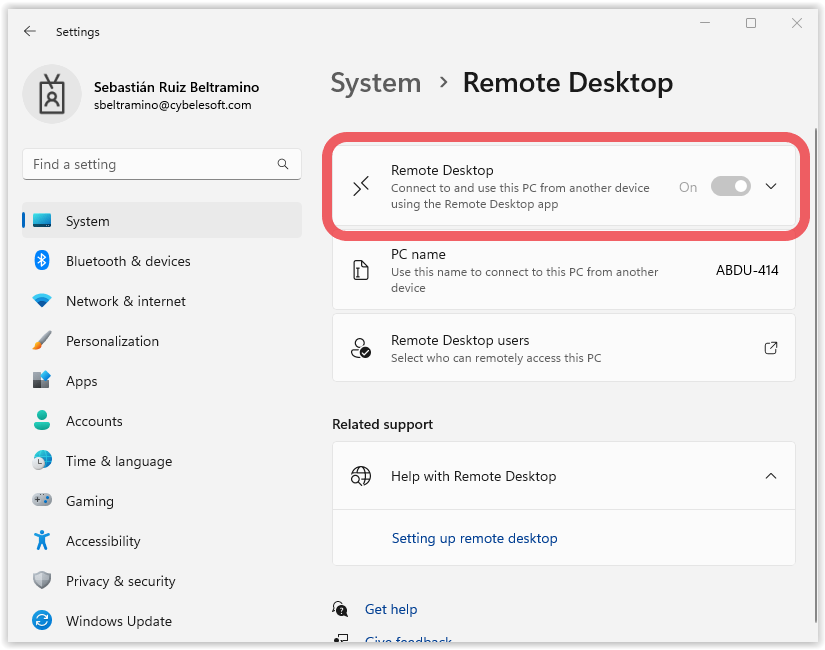Click the Find a setting search box
The height and width of the screenshot is (650, 825).
[x=162, y=163]
